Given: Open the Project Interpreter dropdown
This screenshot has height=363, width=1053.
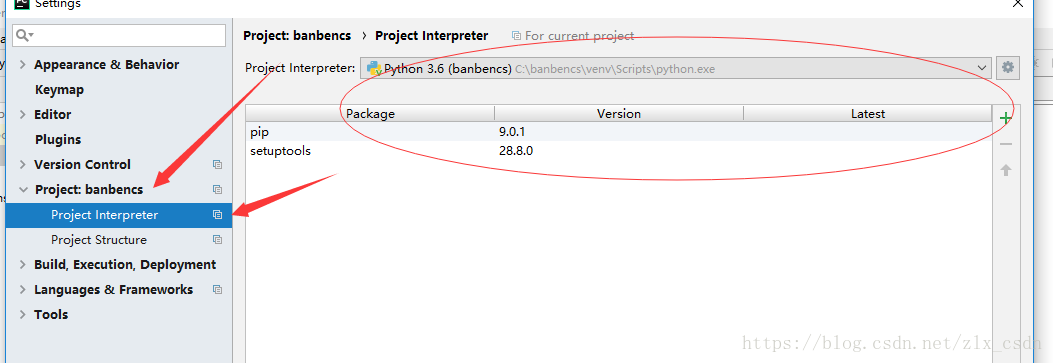Looking at the screenshot, I should pos(676,68).
